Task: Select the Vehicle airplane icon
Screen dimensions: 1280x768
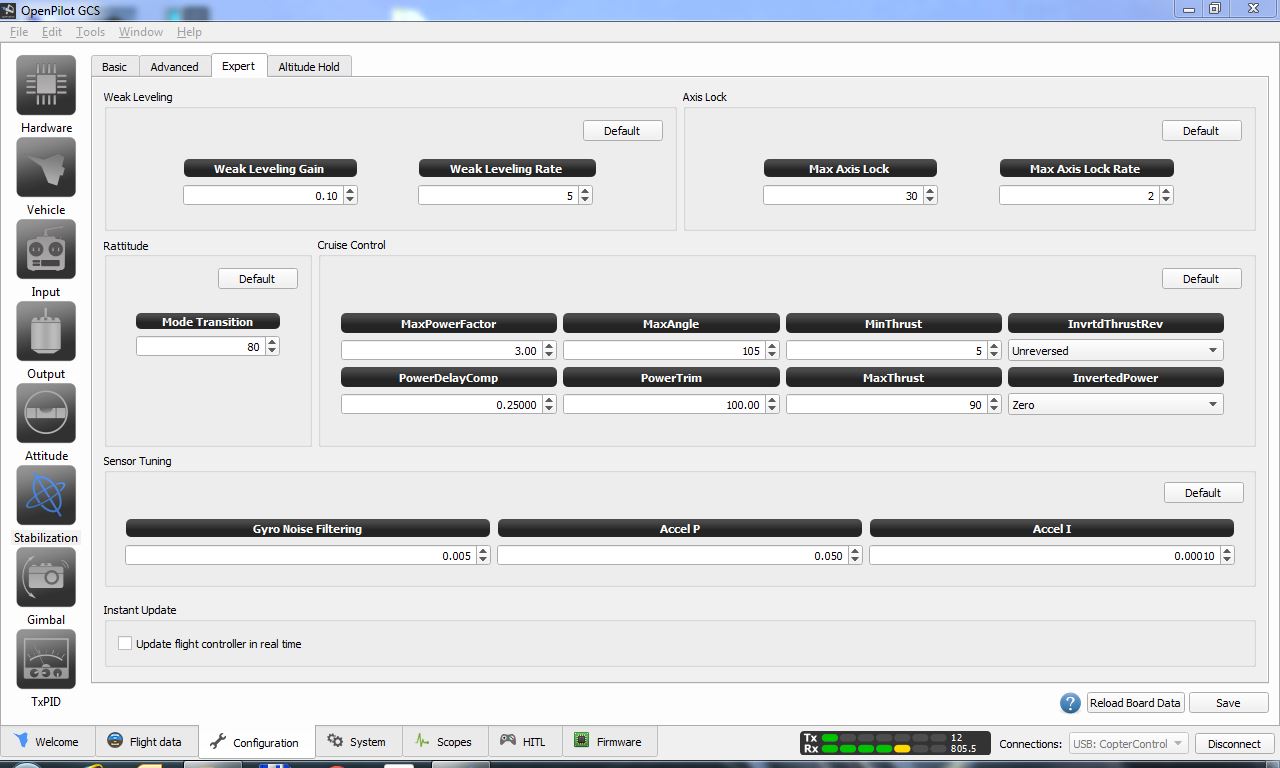Action: tap(46, 167)
